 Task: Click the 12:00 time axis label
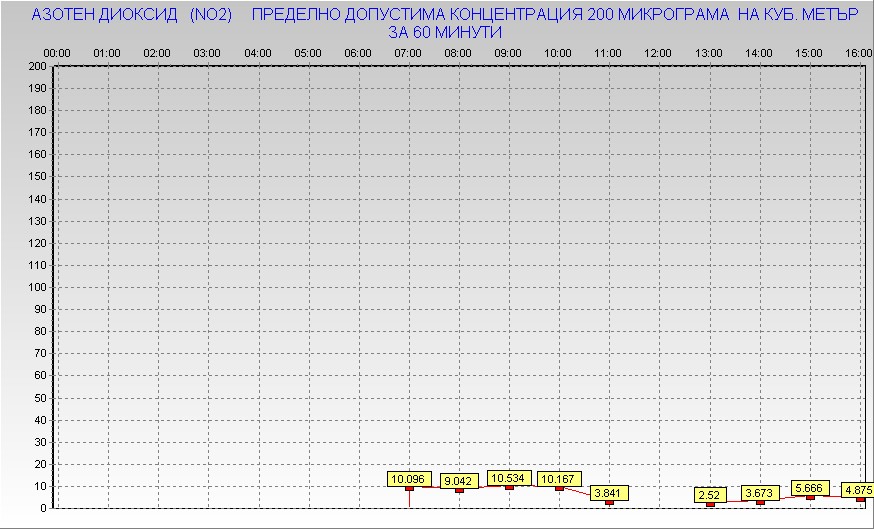click(x=658, y=52)
